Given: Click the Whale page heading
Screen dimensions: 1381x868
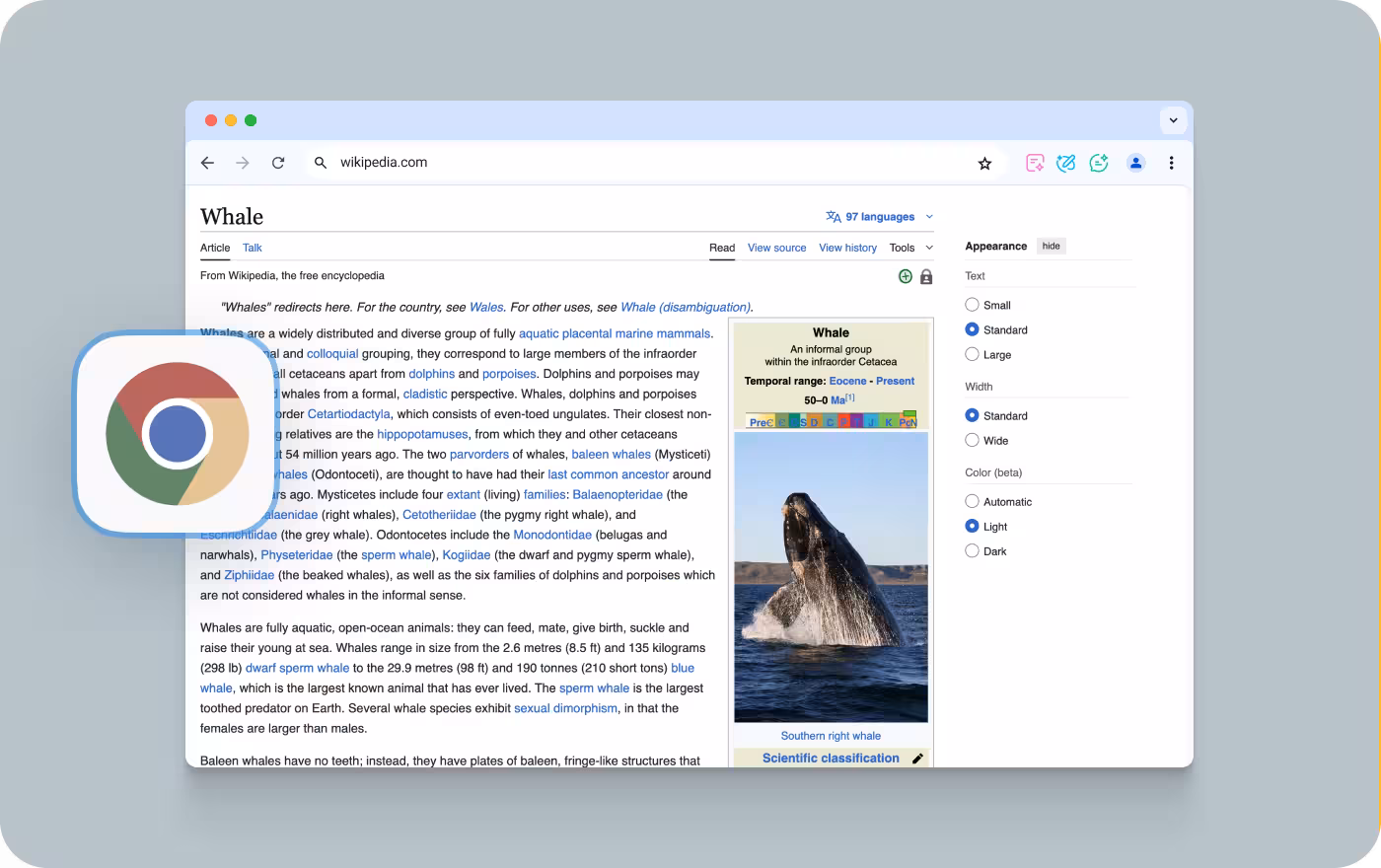Looking at the screenshot, I should click(232, 217).
